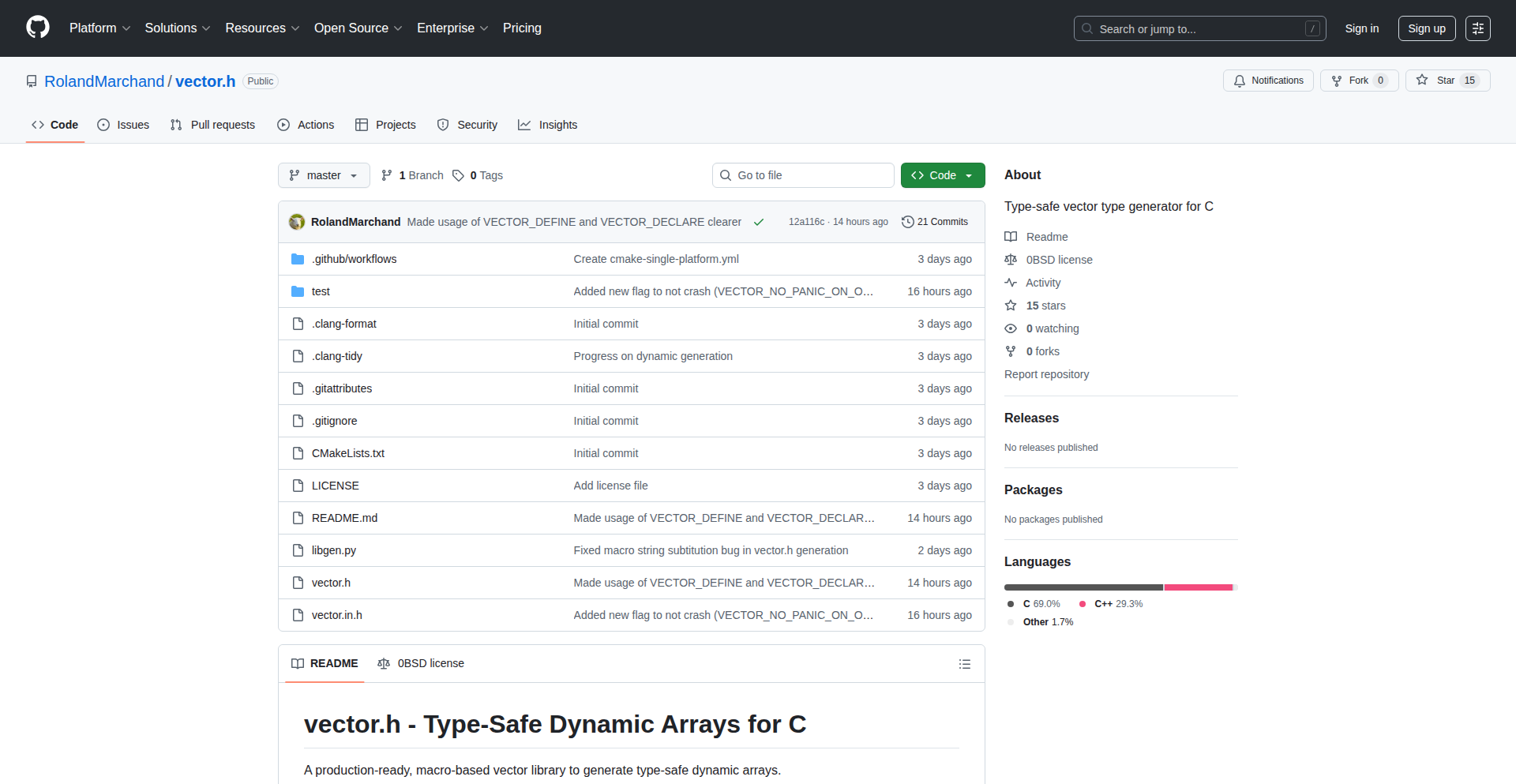
Task: Switch to the Actions tab
Action: click(306, 125)
